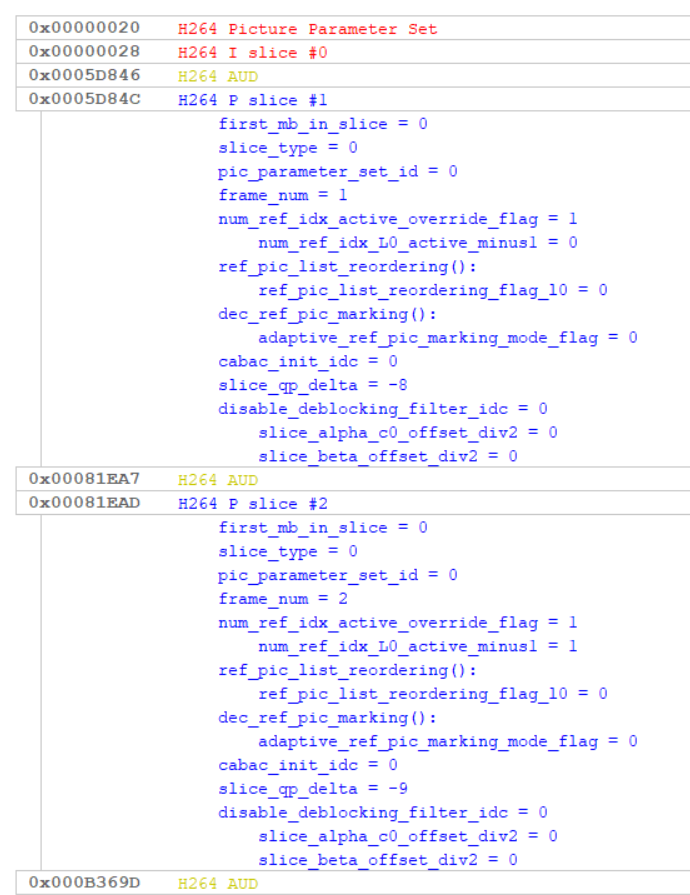Select slice_alpha_c0_offset_div2 = 0 under P slice #2

408,836
